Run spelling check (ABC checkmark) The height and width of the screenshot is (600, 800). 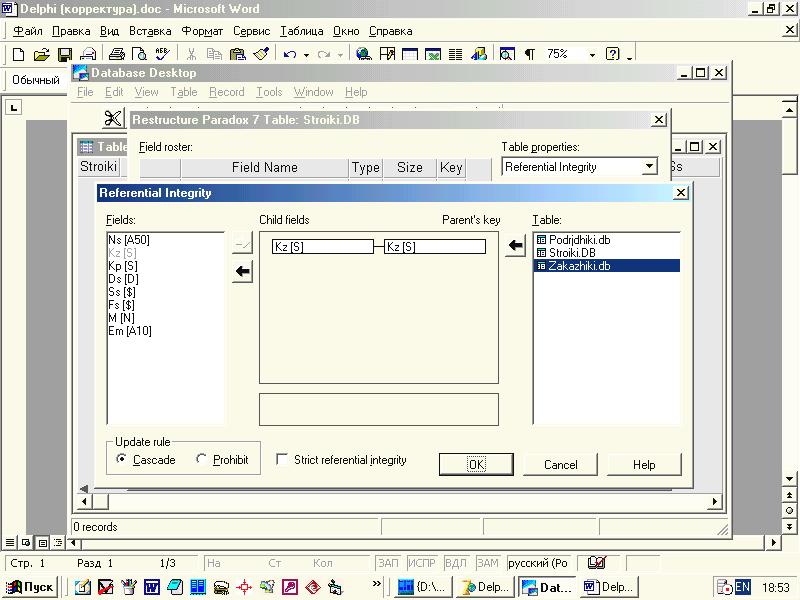tap(162, 54)
